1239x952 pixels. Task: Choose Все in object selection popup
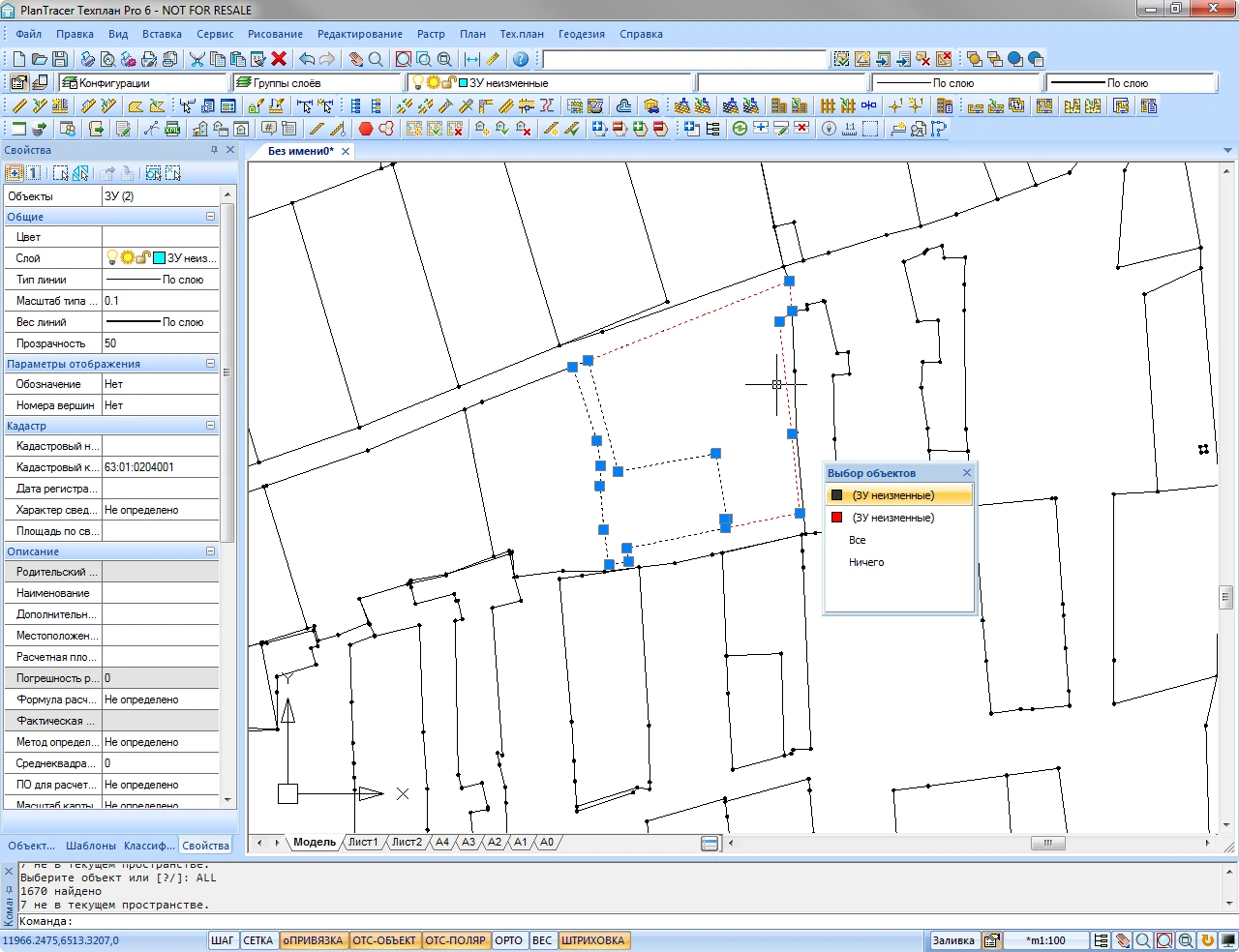(857, 540)
